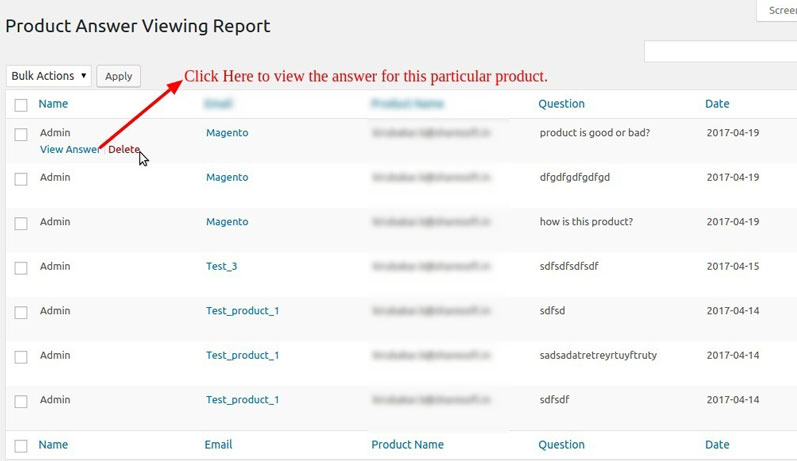Click the search input field
Image resolution: width=797 pixels, height=461 pixels.
pyautogui.click(x=720, y=51)
